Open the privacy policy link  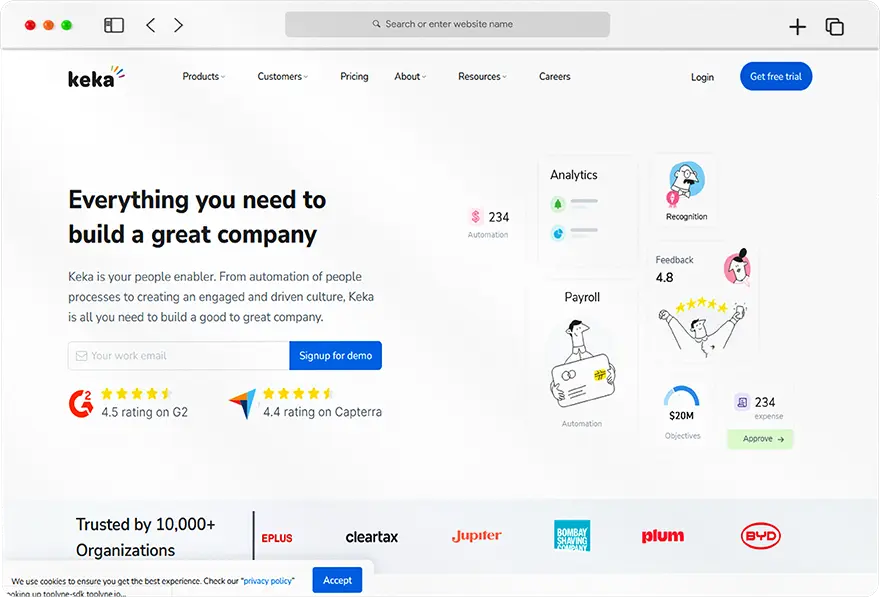pyautogui.click(x=267, y=580)
